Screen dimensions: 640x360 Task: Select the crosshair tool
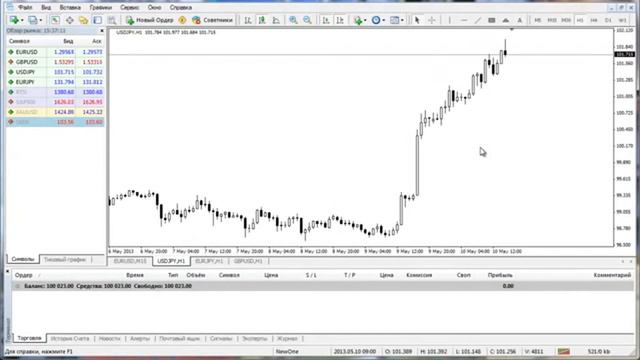click(431, 20)
